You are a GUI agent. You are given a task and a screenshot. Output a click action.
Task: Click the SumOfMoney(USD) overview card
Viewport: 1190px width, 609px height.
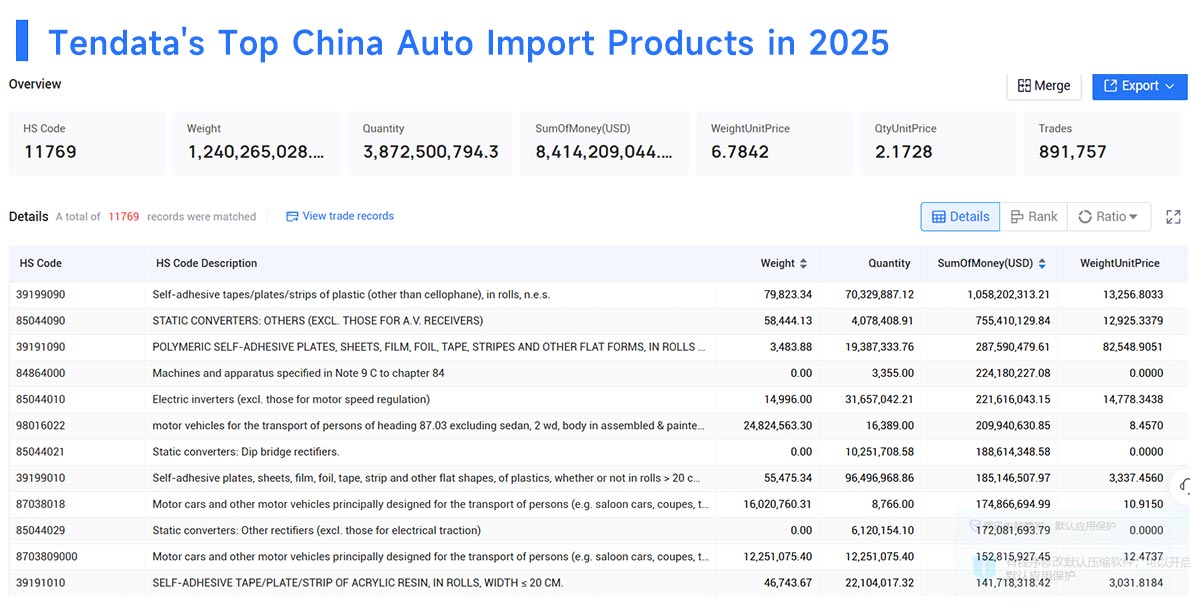pos(604,143)
